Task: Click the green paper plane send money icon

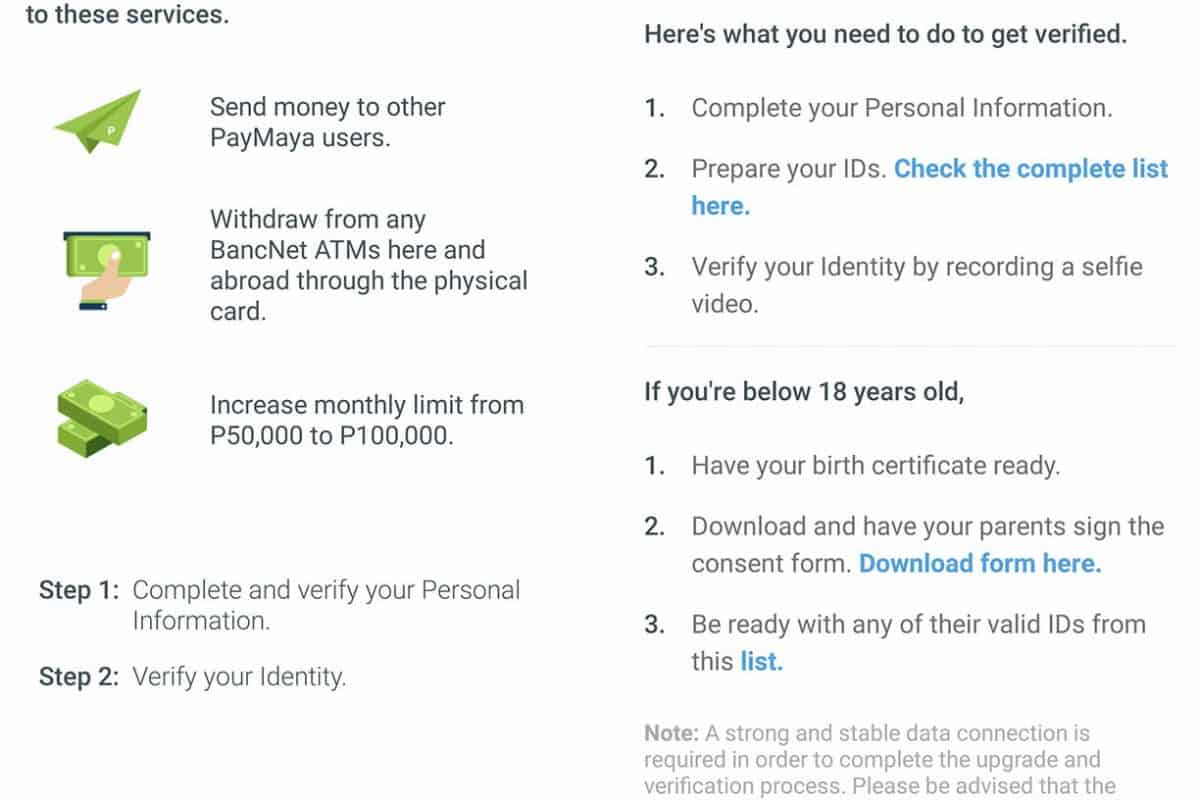Action: [x=97, y=122]
